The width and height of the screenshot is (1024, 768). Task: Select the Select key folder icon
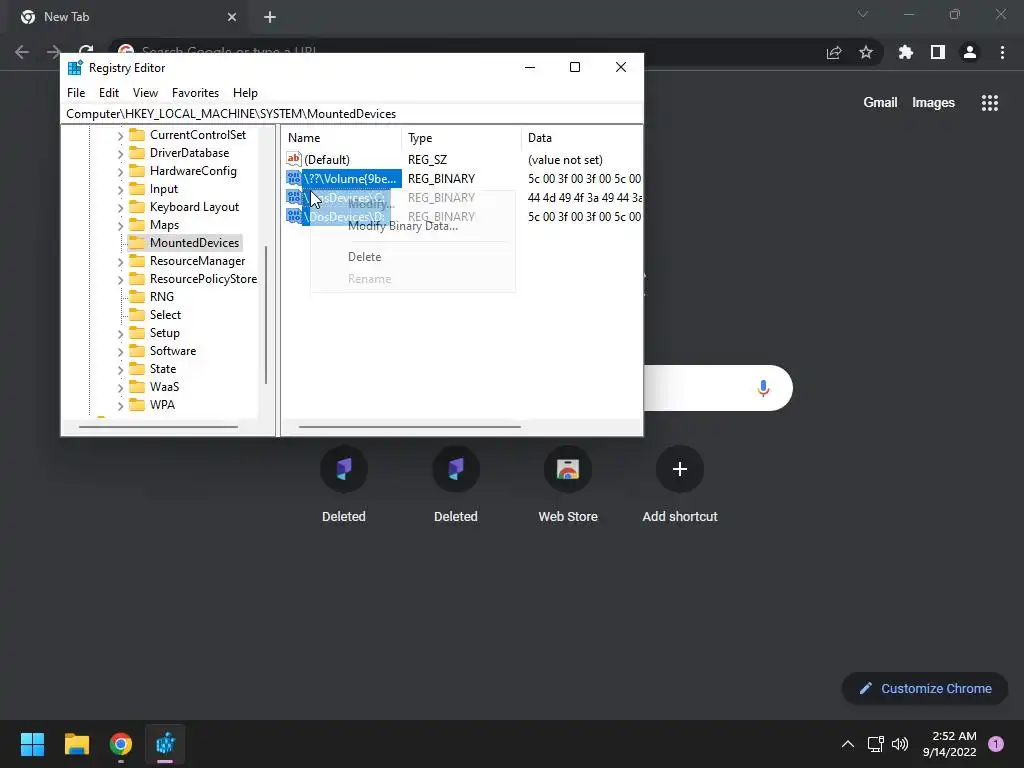tap(137, 315)
